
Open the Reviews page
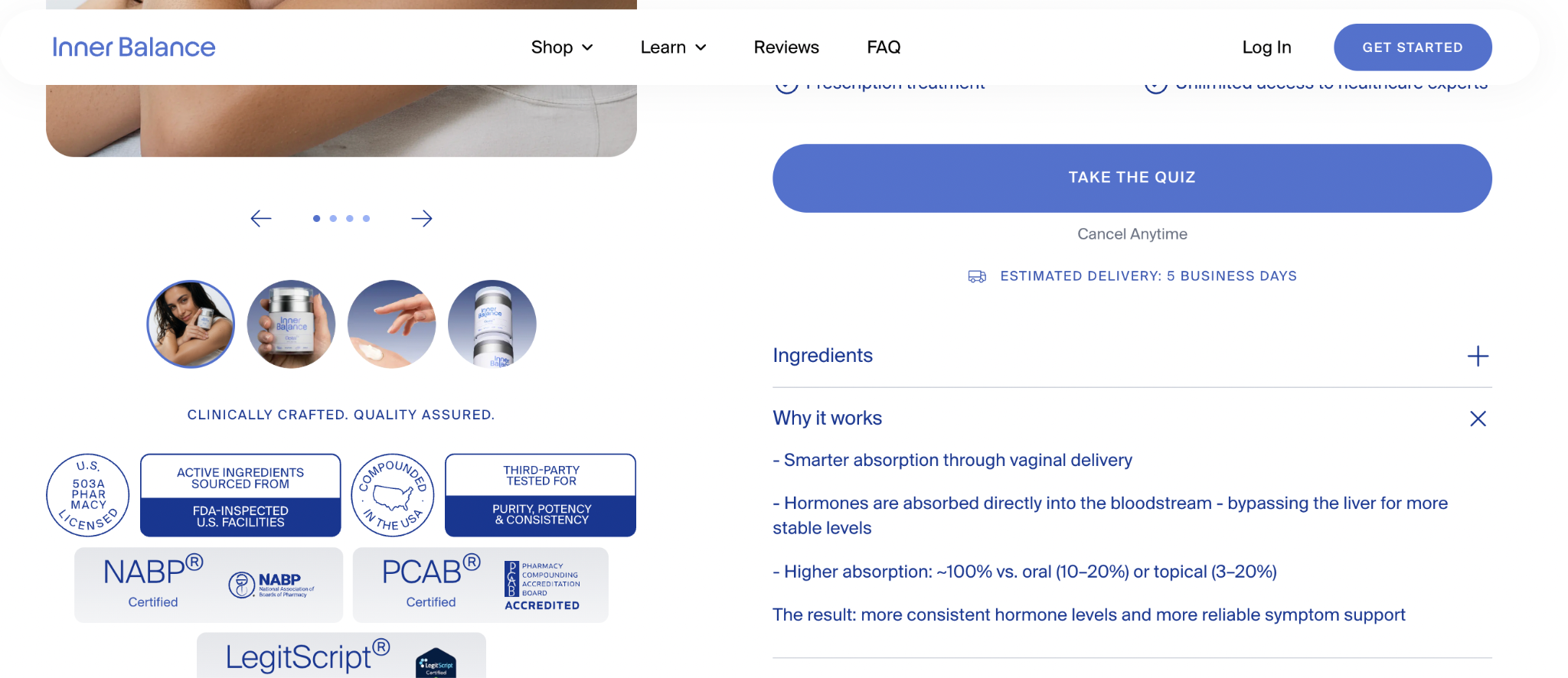[x=786, y=47]
